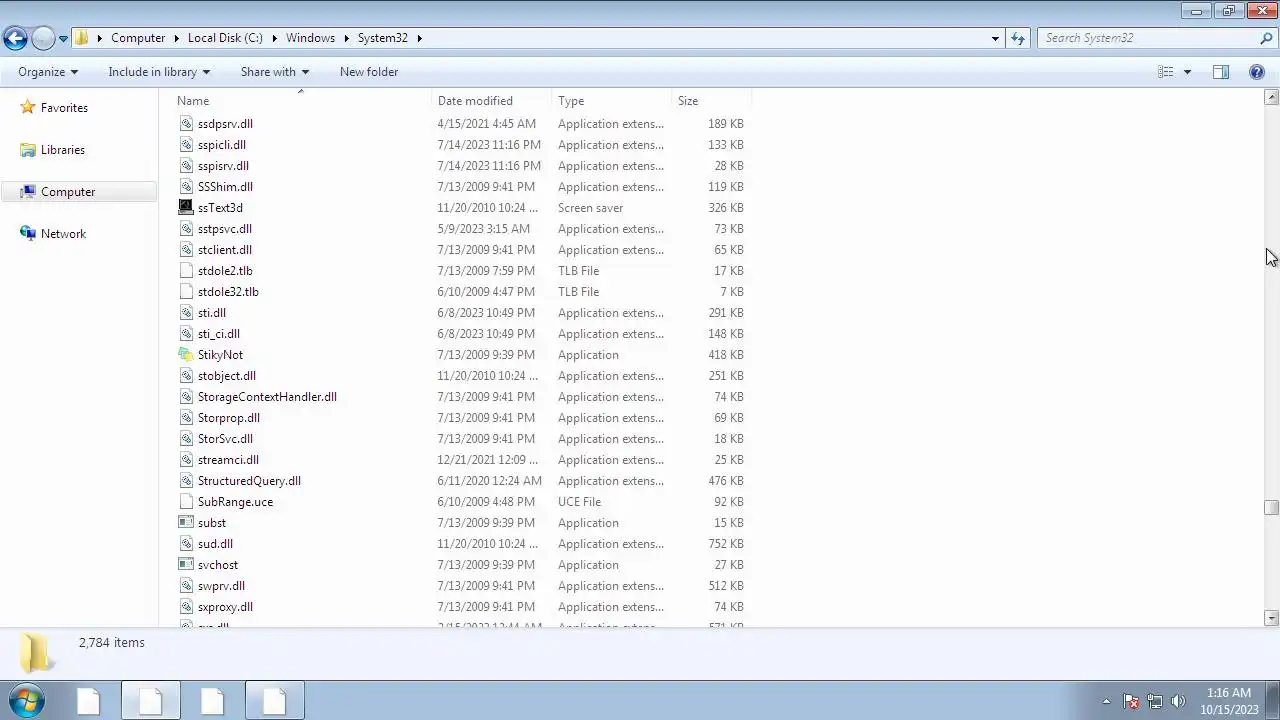
Task: Select the sxproxy.dll file name
Action: (225, 607)
